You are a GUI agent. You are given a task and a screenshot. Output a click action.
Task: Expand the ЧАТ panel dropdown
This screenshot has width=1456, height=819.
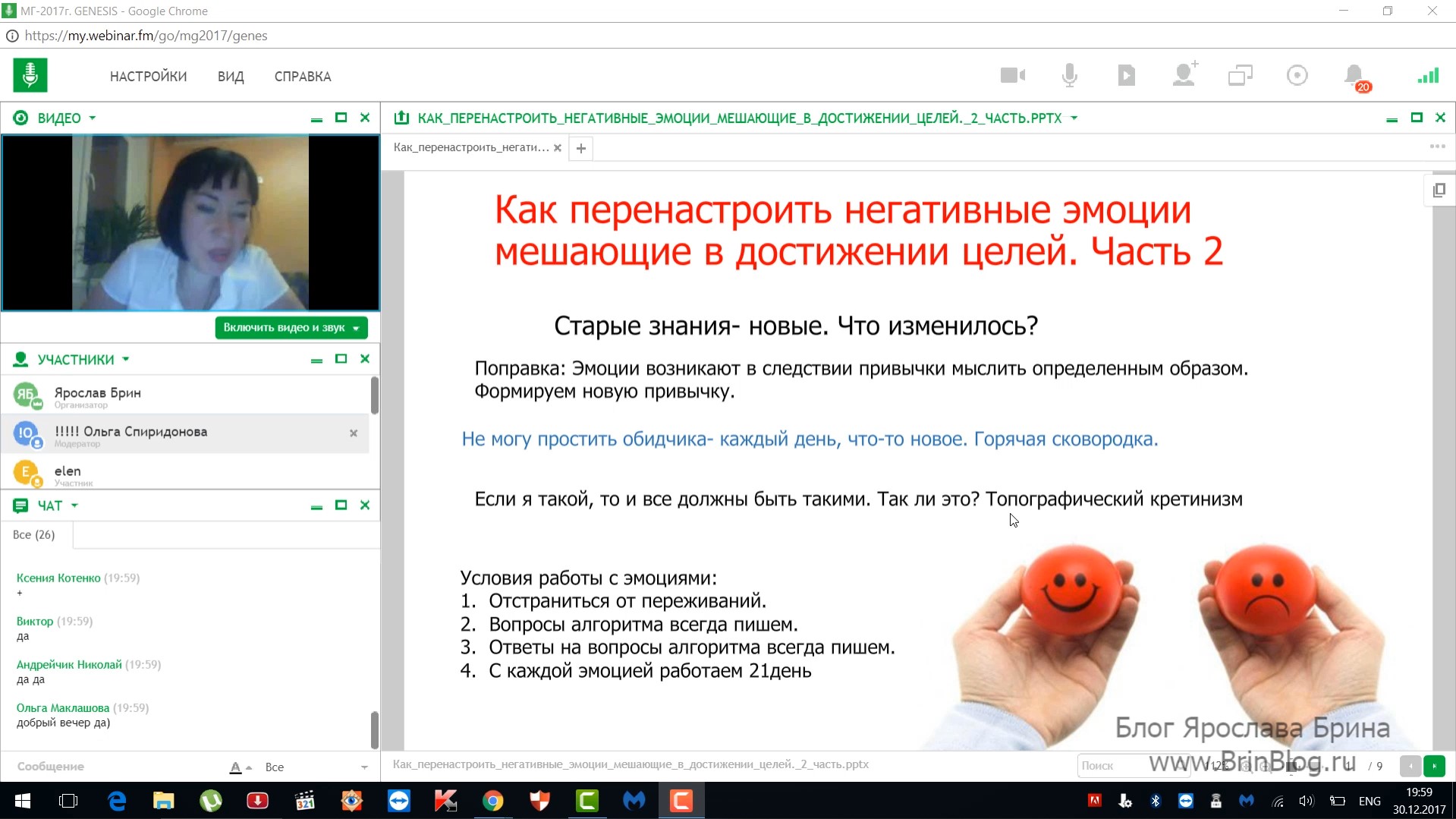point(74,506)
